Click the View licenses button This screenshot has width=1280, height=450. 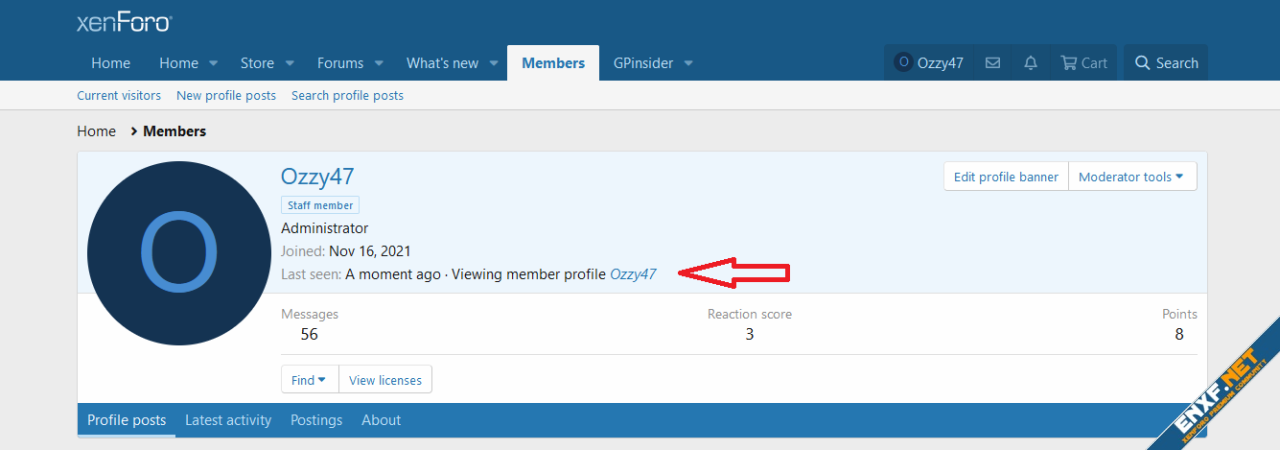tap(385, 380)
